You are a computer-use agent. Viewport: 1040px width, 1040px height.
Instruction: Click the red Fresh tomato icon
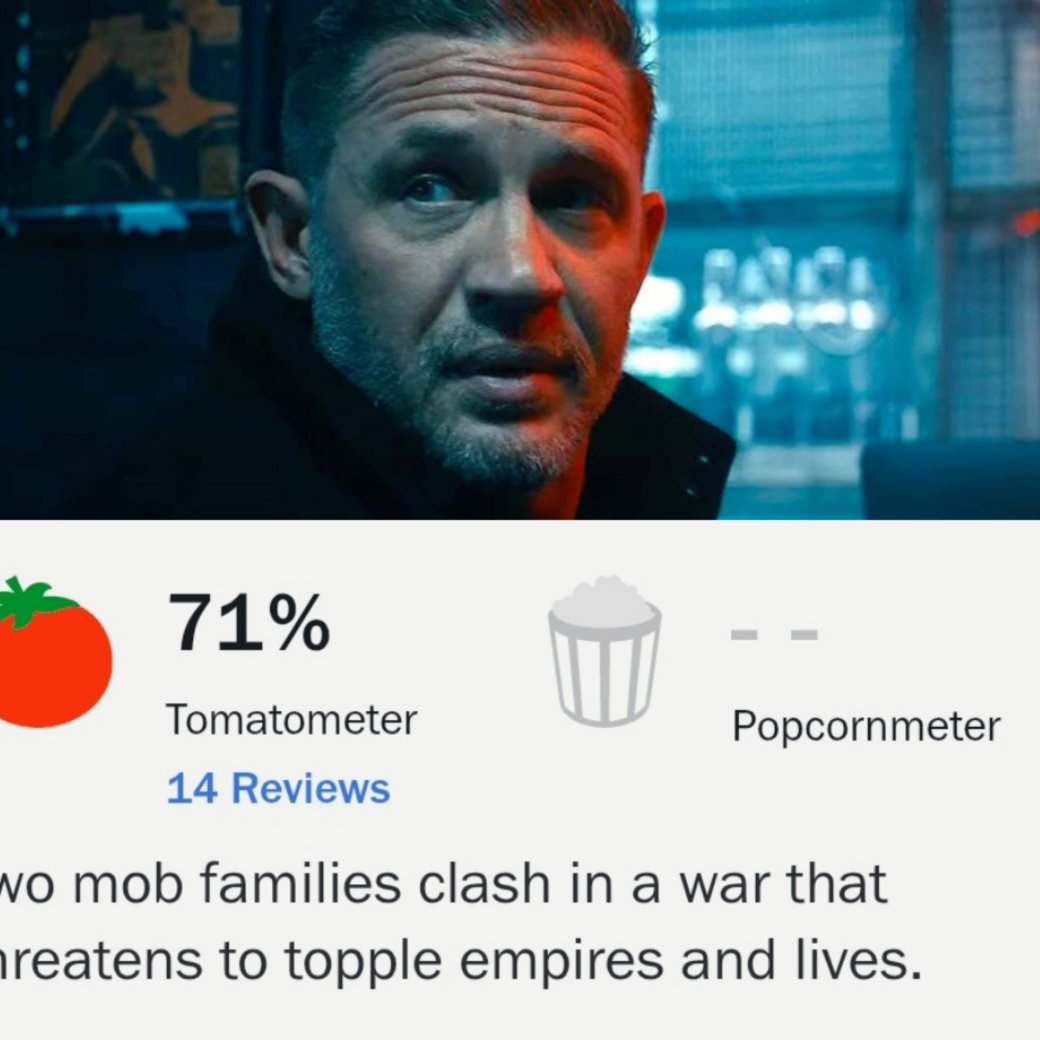(53, 653)
